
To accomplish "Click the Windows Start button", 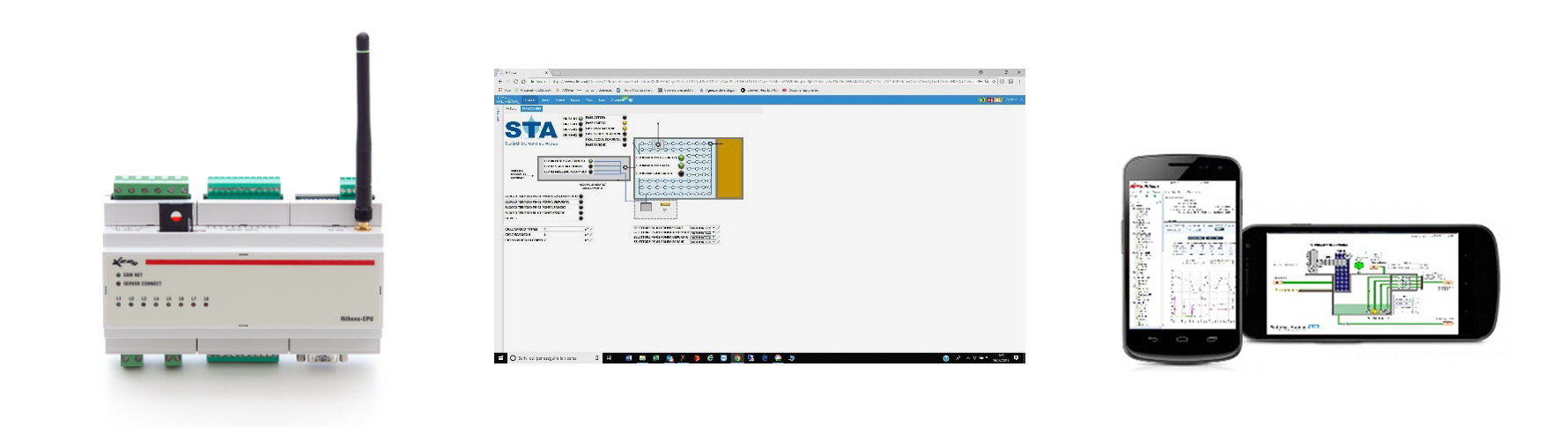I will point(500,358).
